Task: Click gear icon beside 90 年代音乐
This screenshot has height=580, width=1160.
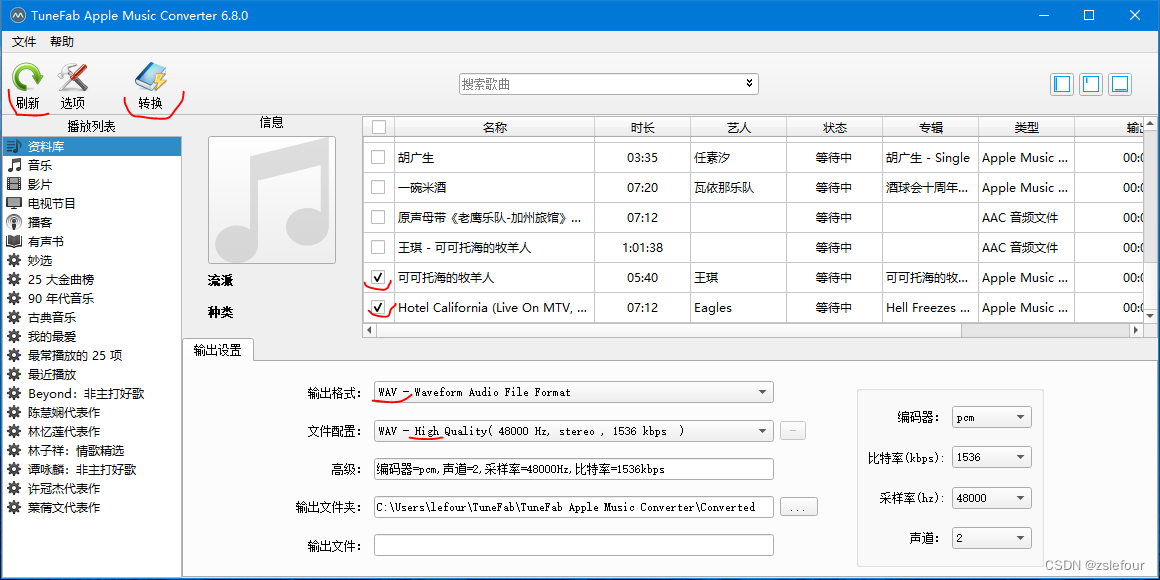Action: coord(13,298)
